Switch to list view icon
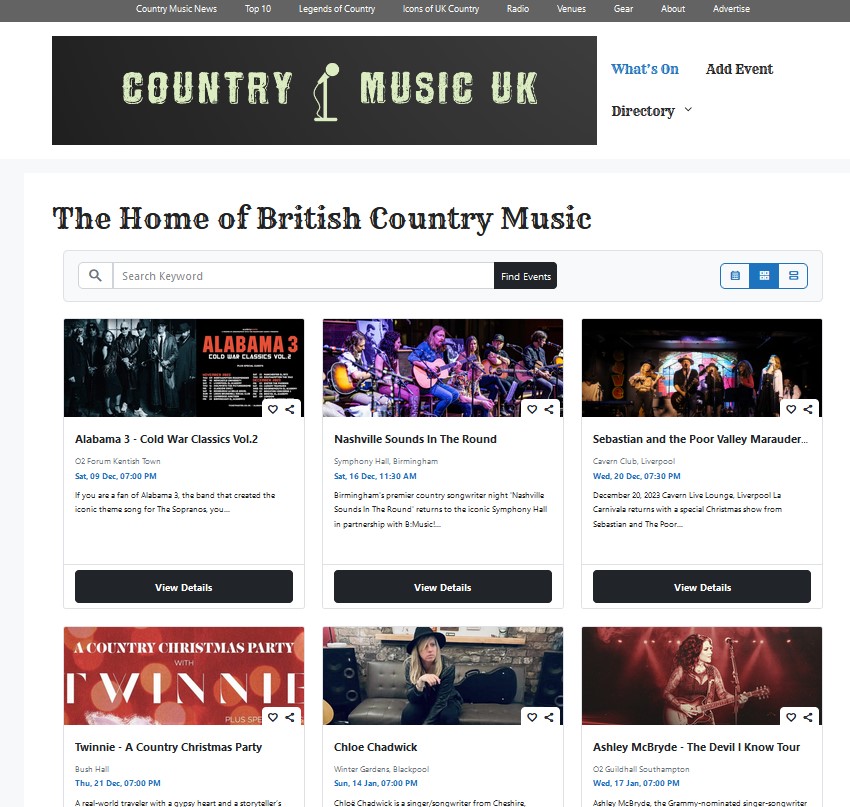The width and height of the screenshot is (850, 807). (794, 276)
